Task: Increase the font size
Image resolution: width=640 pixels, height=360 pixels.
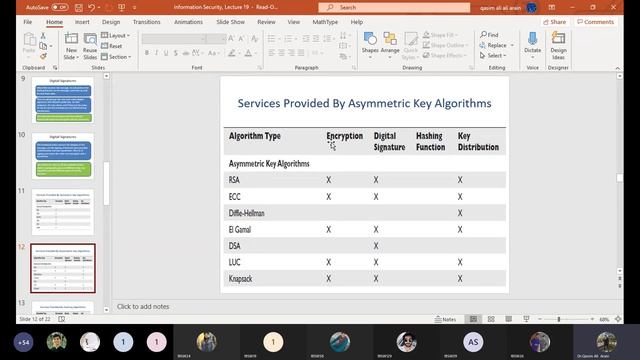Action: (x=231, y=39)
